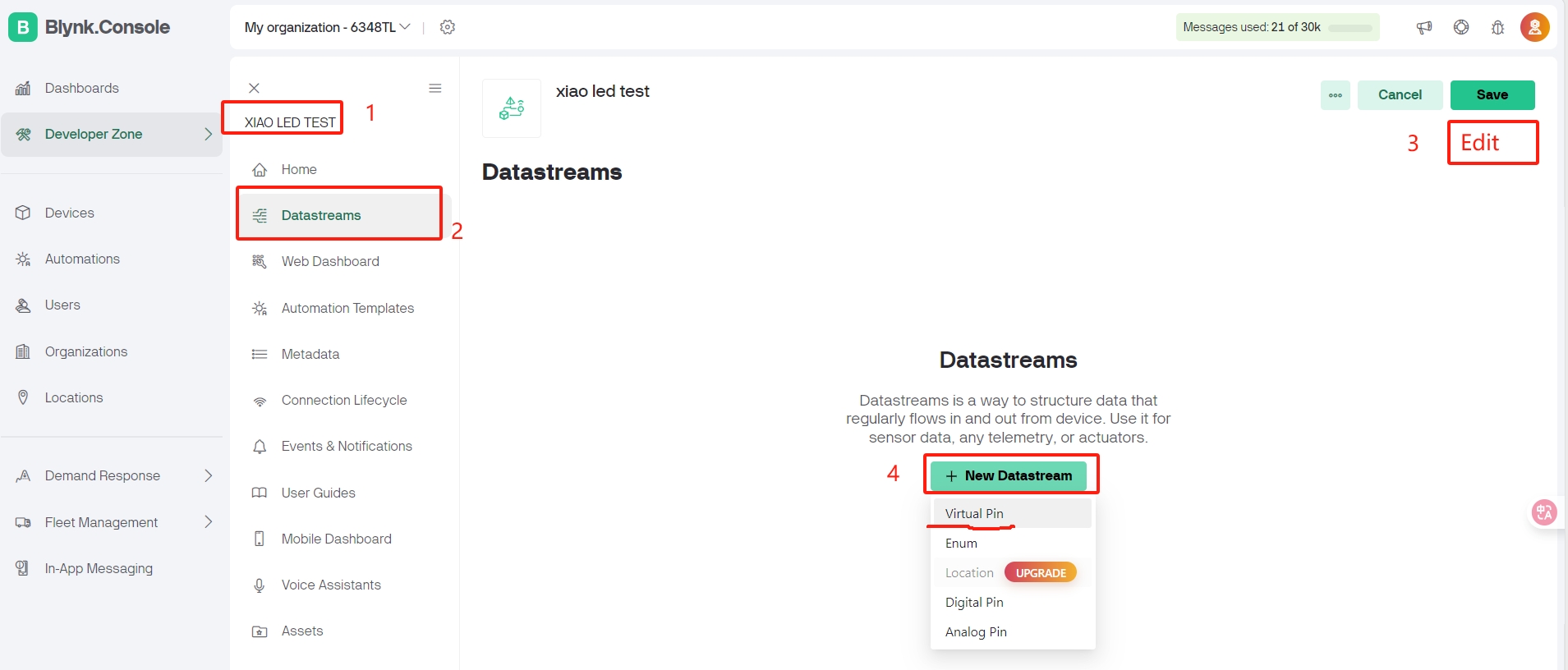Open the help lifebuoy icon
This screenshot has height=670, width=1568.
click(1461, 27)
